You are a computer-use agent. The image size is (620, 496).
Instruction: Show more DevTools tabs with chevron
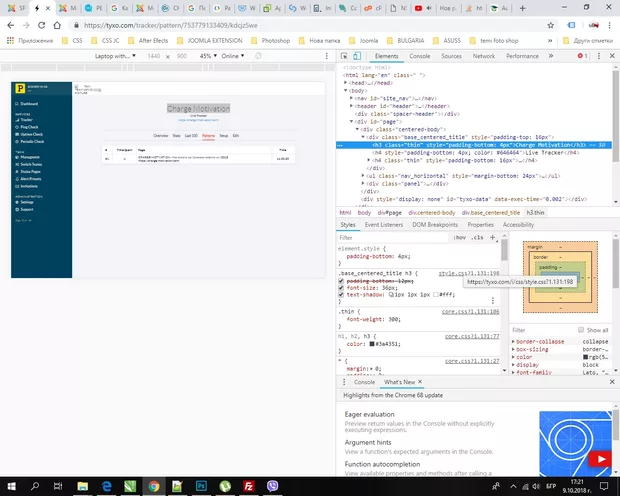[549, 56]
